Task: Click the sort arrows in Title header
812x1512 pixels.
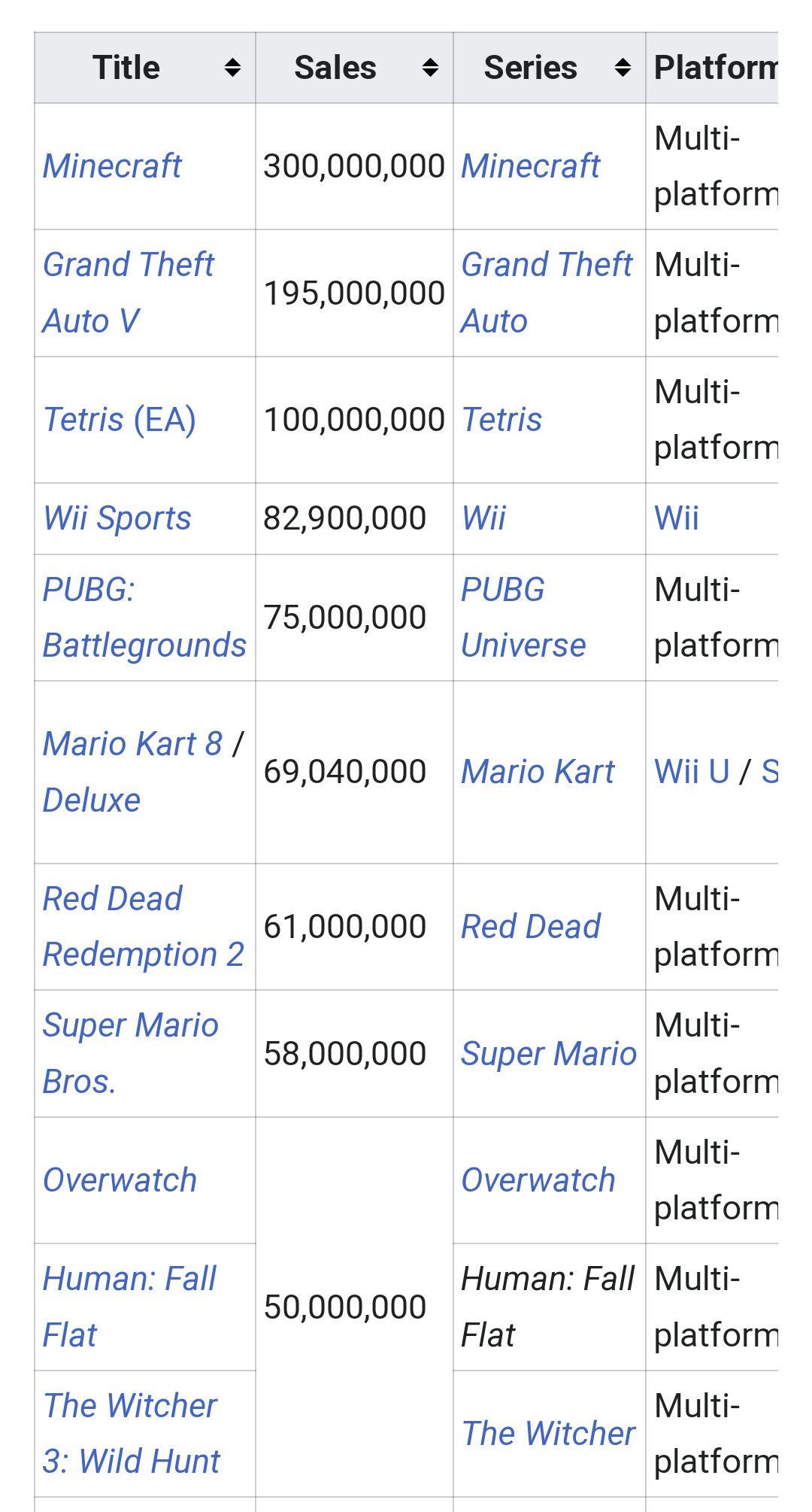Action: pos(232,68)
